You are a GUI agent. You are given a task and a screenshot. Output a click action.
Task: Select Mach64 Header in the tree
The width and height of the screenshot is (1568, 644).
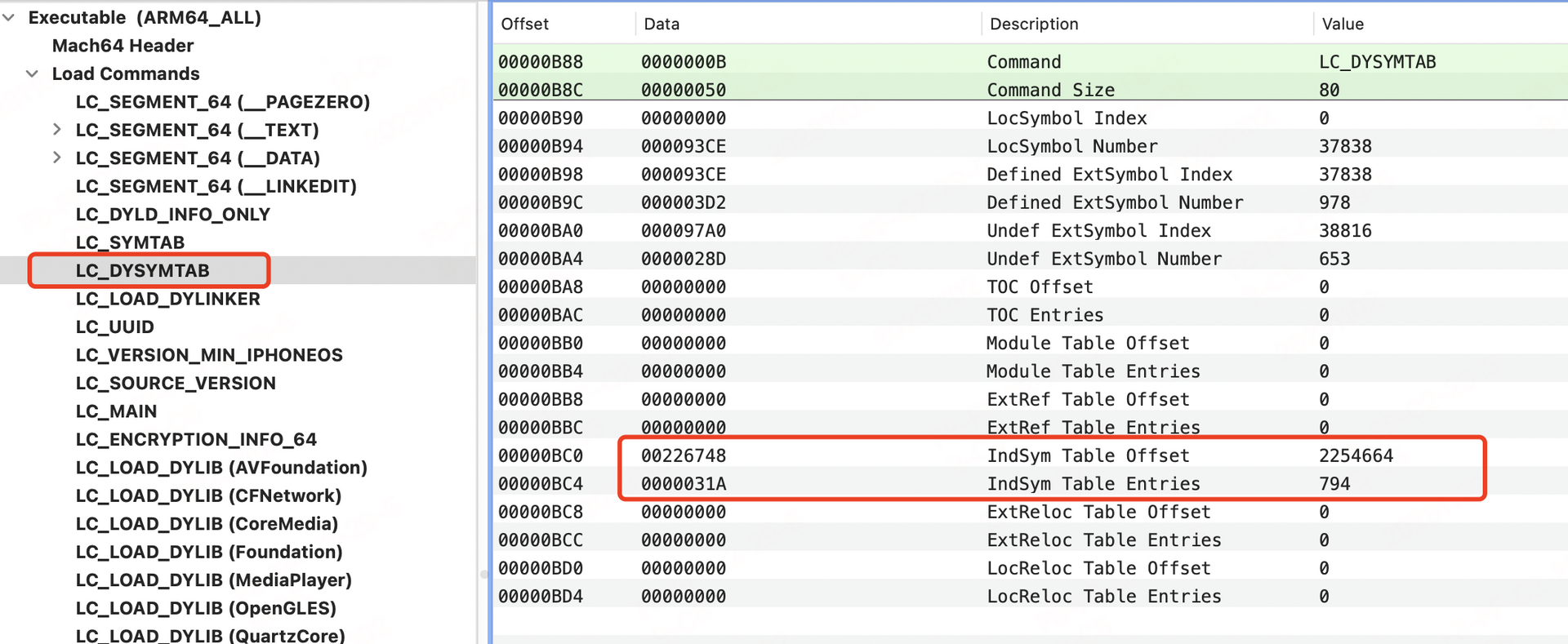coord(122,46)
